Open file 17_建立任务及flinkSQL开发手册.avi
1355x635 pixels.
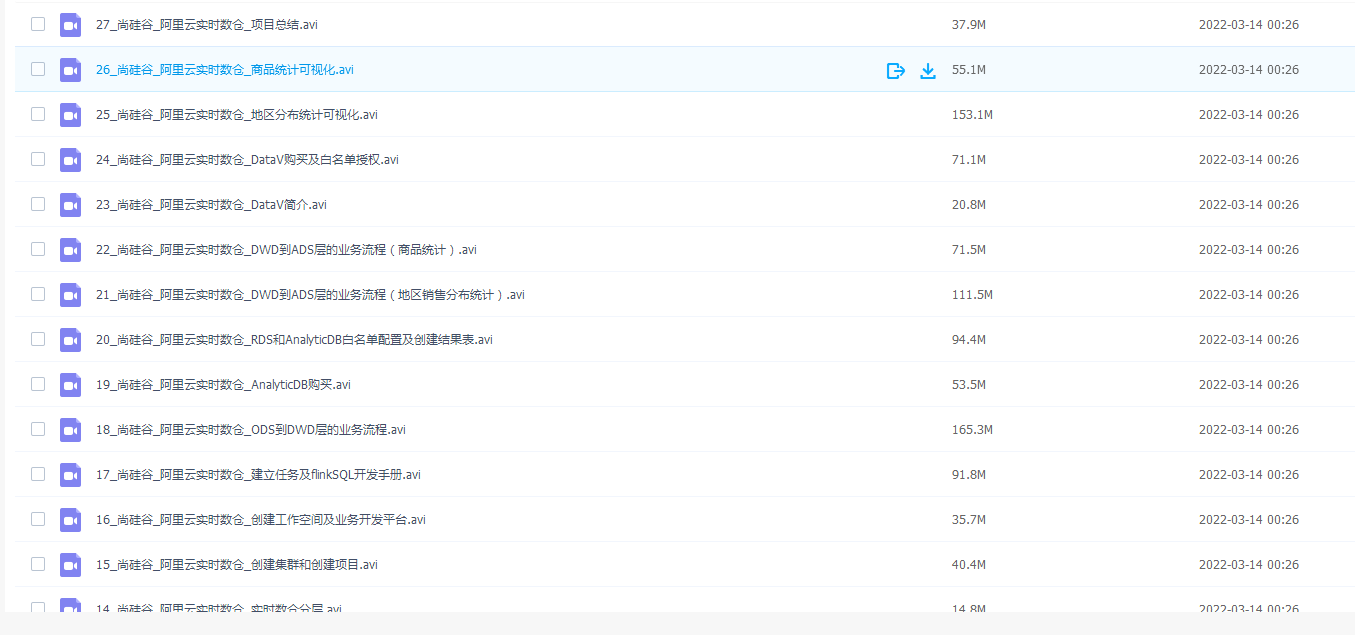click(258, 475)
